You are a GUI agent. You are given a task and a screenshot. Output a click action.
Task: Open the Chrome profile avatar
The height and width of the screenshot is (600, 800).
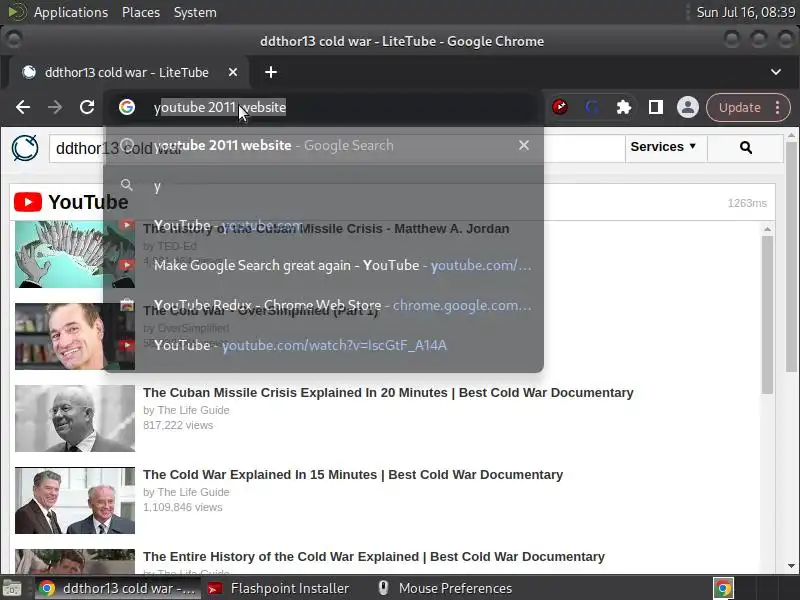click(x=688, y=107)
